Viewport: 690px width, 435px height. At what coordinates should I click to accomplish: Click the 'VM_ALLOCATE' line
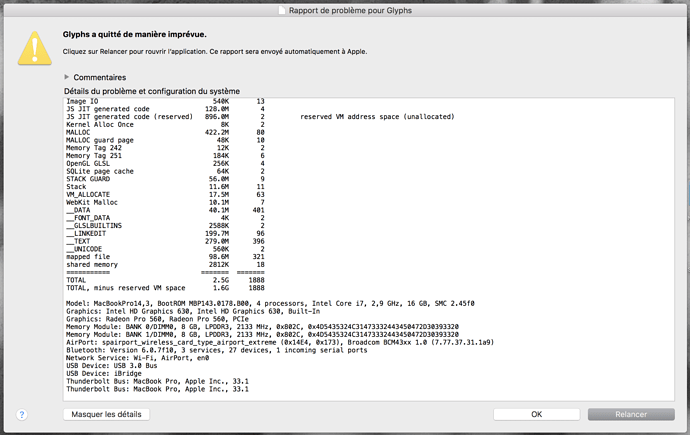165,195
